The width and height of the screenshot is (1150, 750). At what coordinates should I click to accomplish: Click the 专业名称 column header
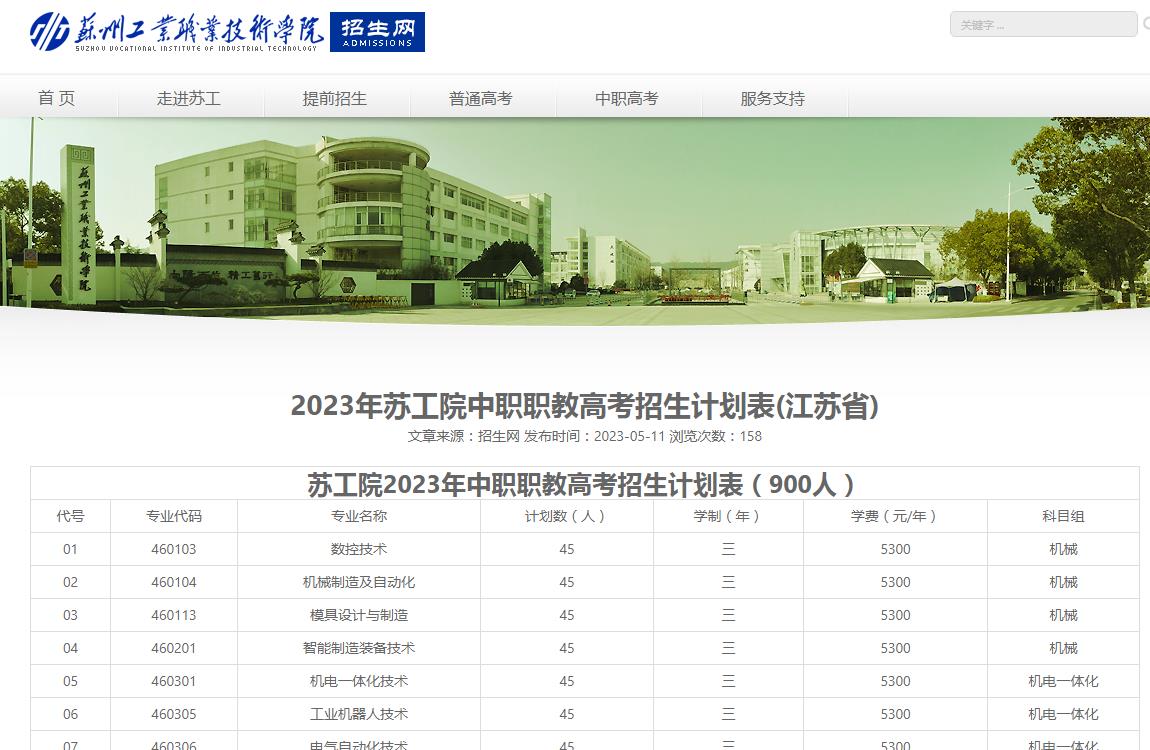[359, 516]
